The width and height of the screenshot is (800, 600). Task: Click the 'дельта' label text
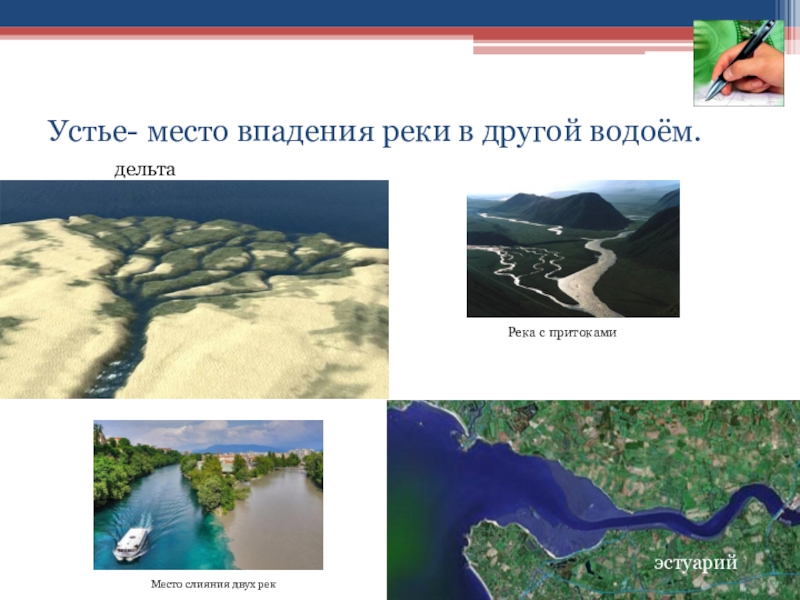point(145,171)
